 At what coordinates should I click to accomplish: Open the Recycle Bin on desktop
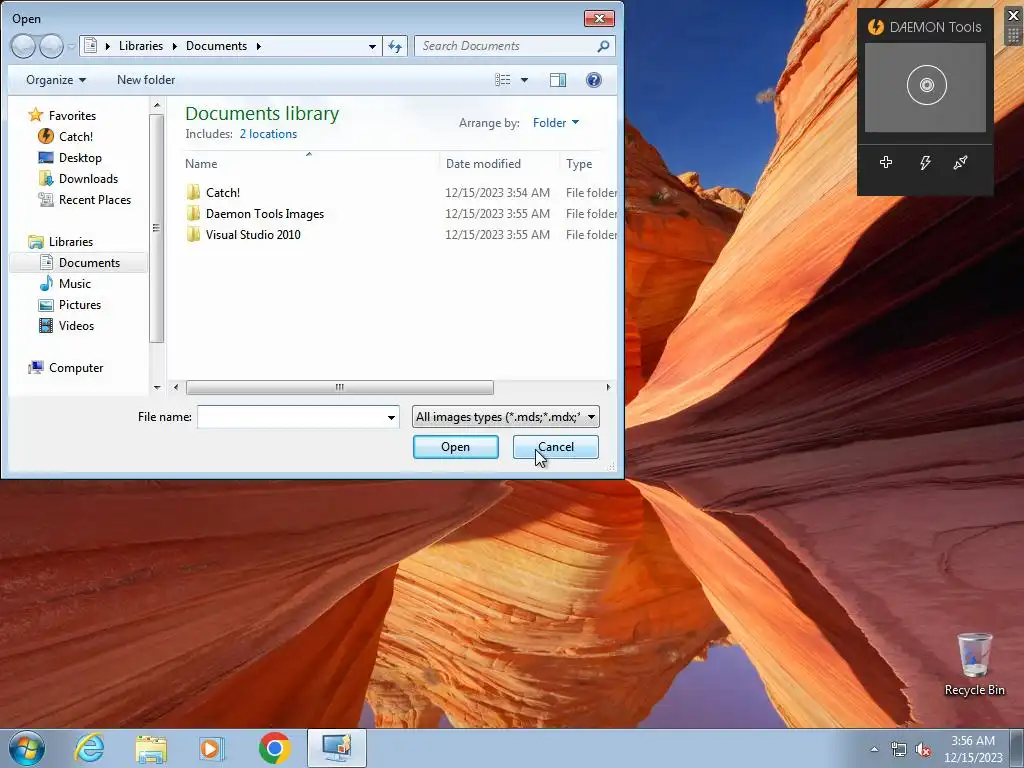(974, 663)
